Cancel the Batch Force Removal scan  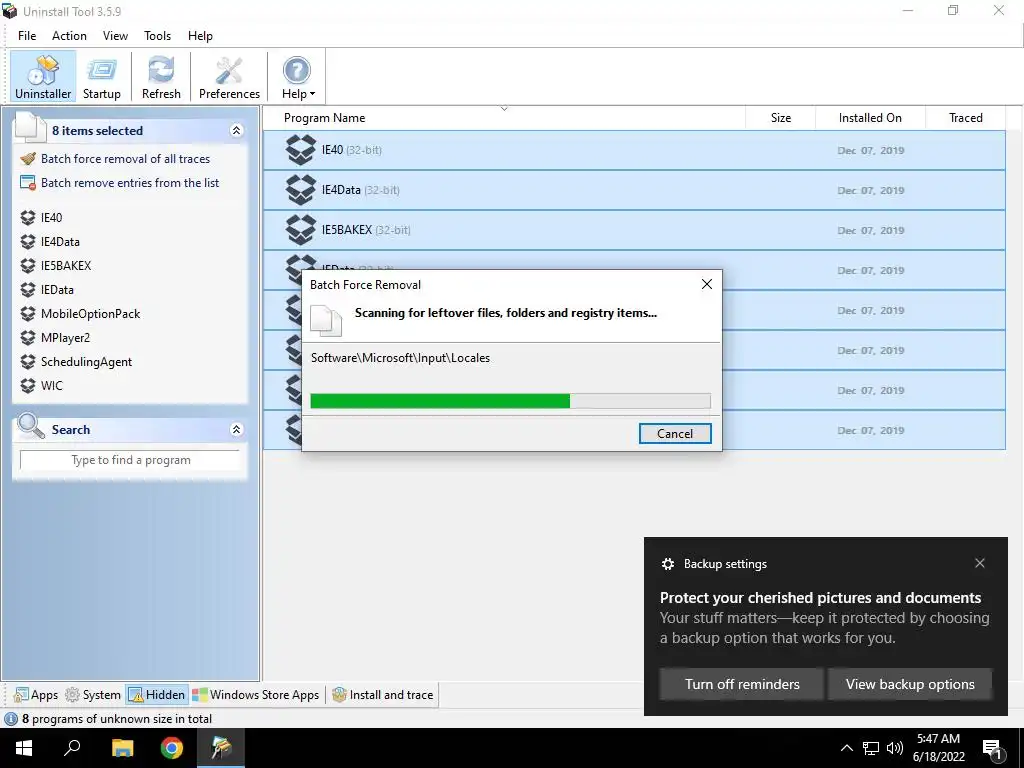click(x=675, y=434)
